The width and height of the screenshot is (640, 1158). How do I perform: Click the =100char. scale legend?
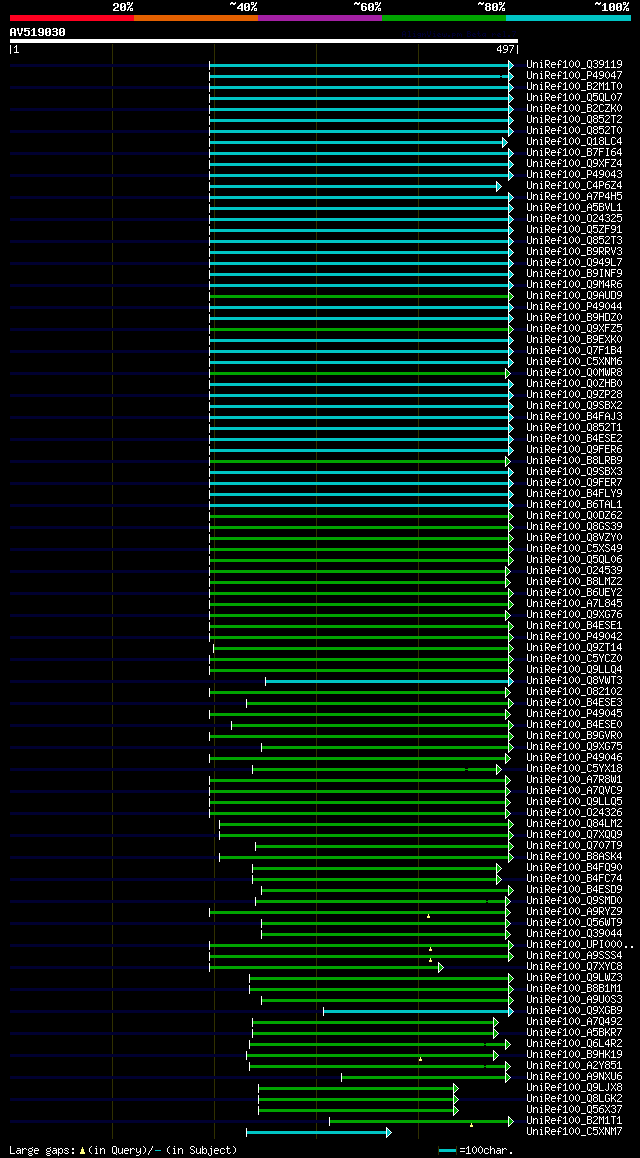tap(476, 1150)
